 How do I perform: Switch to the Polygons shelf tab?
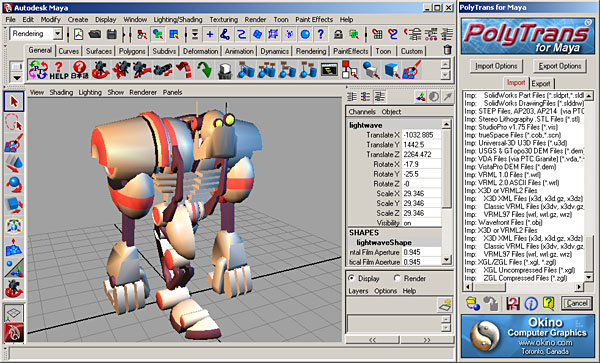[132, 51]
